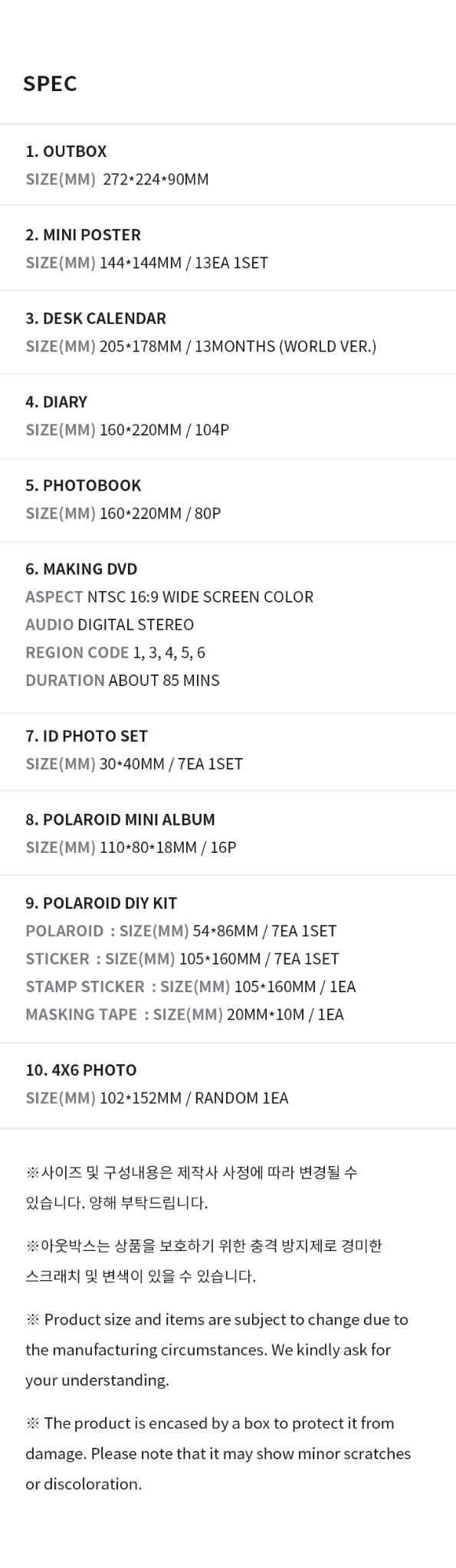Viewport: 456px width, 1568px height.
Task: Click the 10. 4X6 PHOTO heading
Action: tap(81, 1070)
